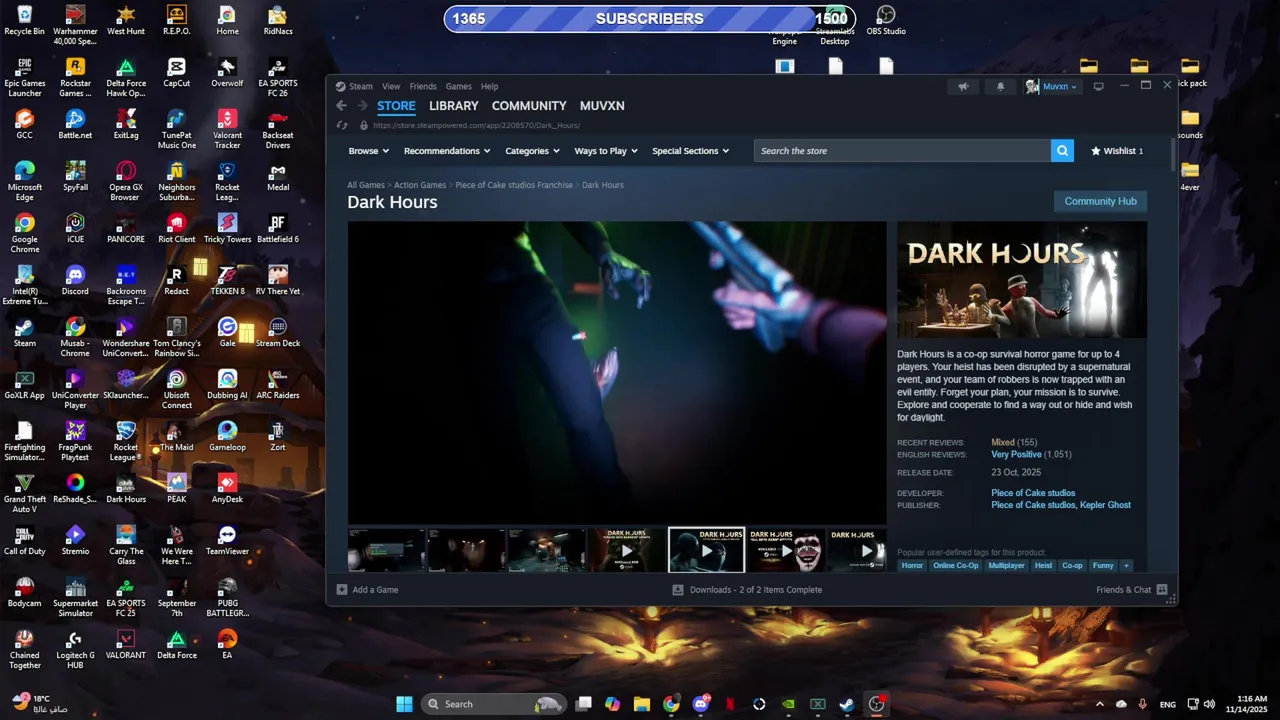Screen dimensions: 1280x720
Task: Switch to the STORE tab
Action: coord(396,106)
